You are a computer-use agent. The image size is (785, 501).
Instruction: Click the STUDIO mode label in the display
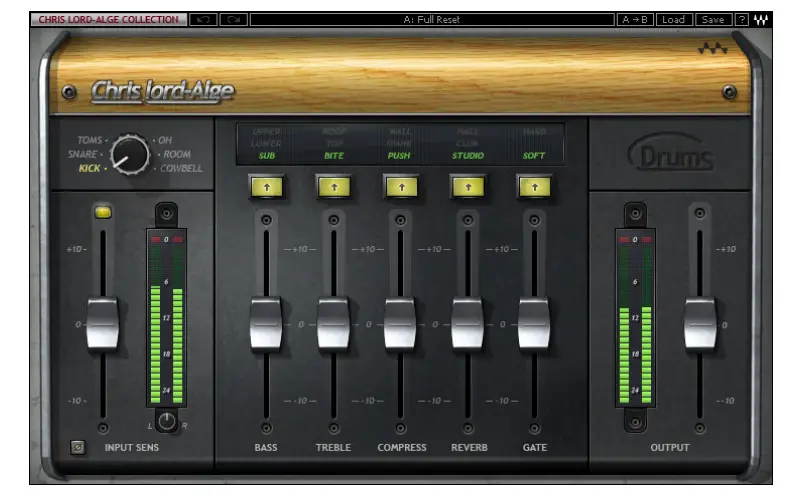[x=468, y=156]
